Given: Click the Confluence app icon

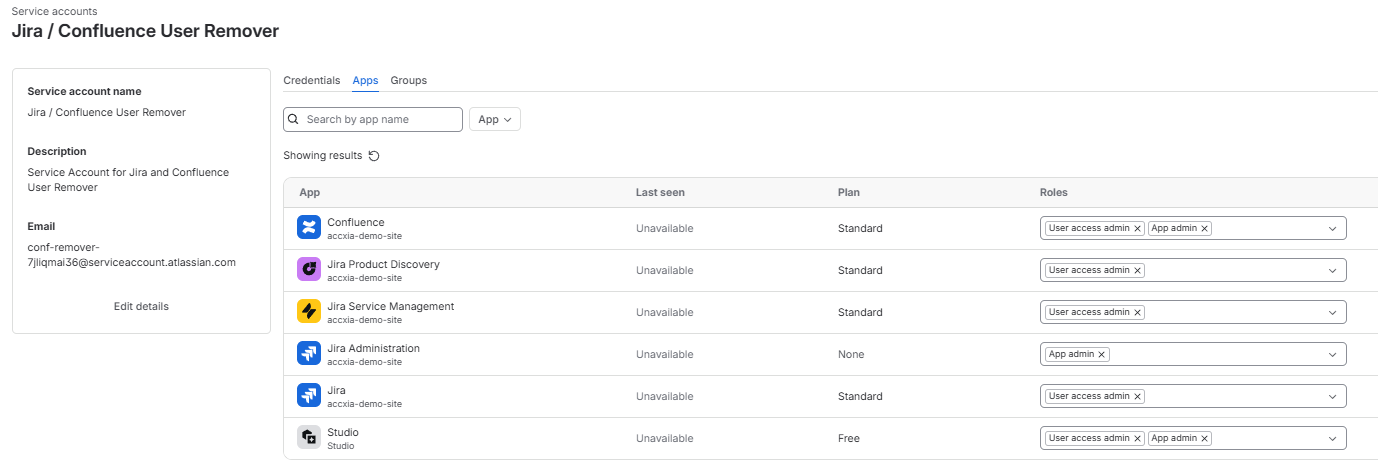Looking at the screenshot, I should (308, 228).
